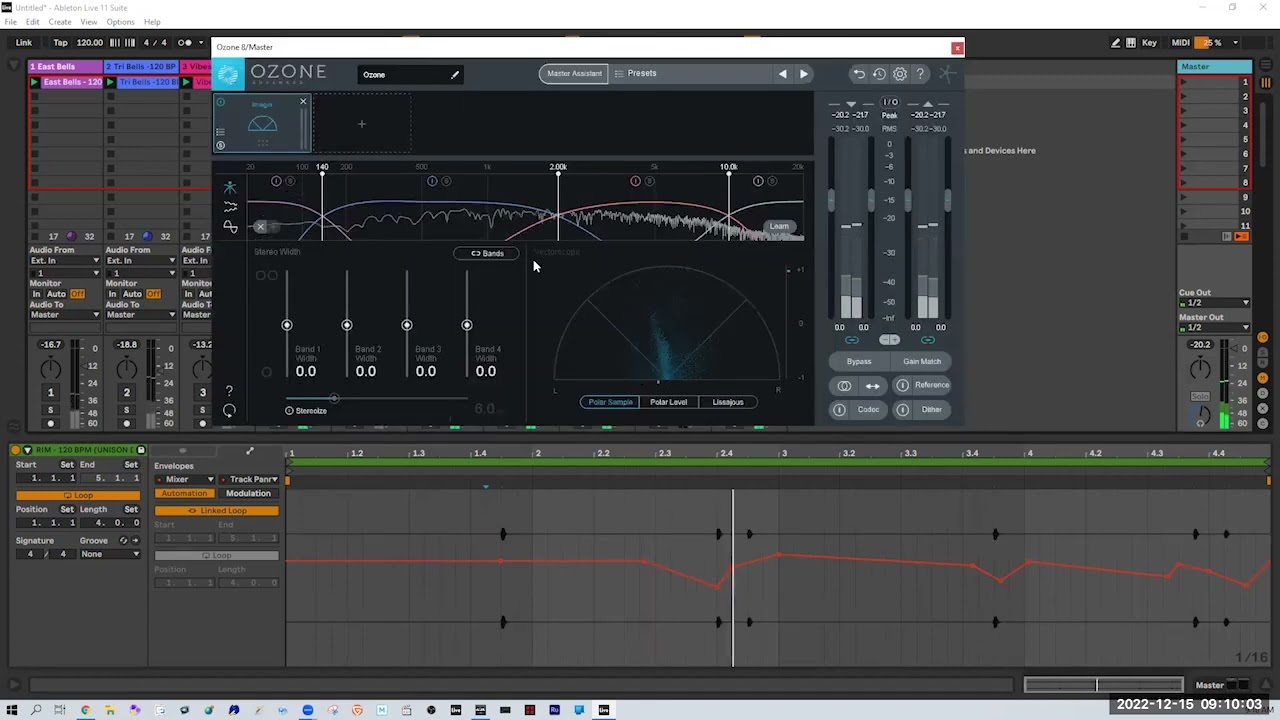Click the Imager module help question mark
Viewport: 1280px width, 720px height.
(229, 391)
